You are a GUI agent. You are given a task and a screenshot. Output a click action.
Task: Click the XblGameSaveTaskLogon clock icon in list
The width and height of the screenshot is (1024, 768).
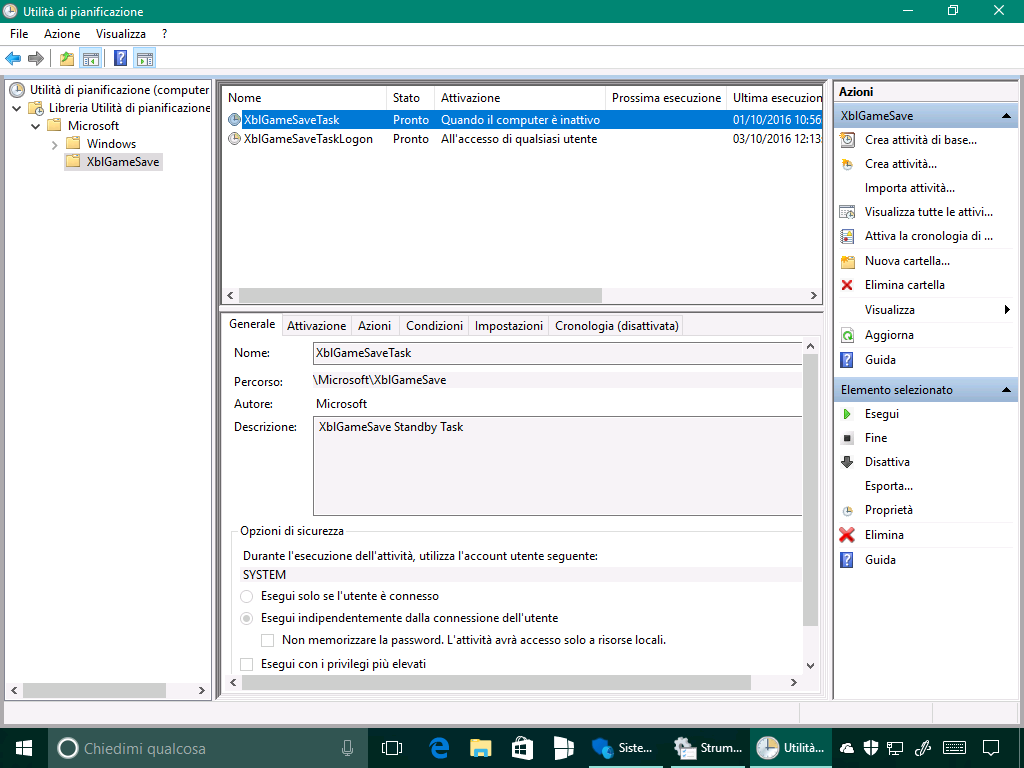(x=234, y=138)
